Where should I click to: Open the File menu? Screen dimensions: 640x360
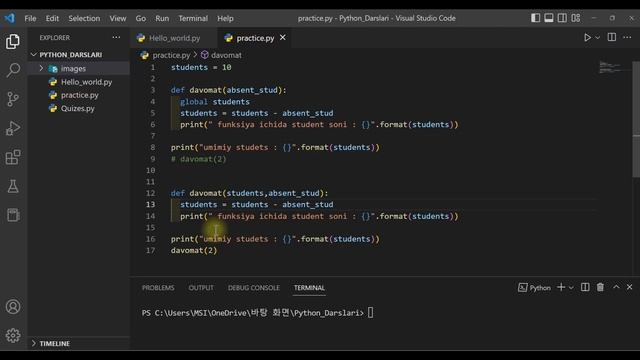pyautogui.click(x=30, y=18)
